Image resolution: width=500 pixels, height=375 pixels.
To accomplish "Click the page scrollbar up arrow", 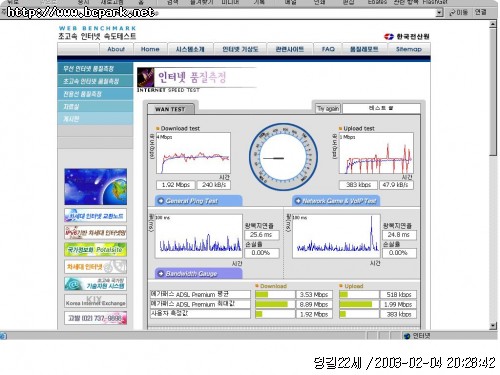I will 493,24.
